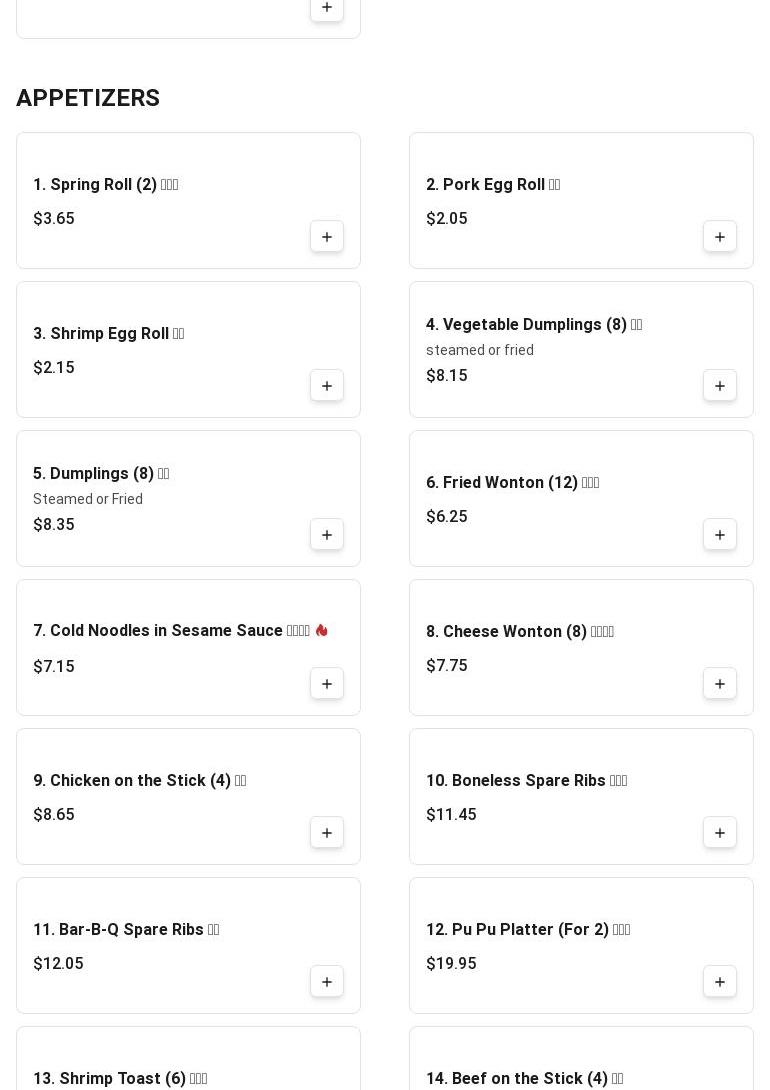Select the Shrimp Toast (6) item card
The width and height of the screenshot is (770, 1090).
click(x=188, y=1058)
